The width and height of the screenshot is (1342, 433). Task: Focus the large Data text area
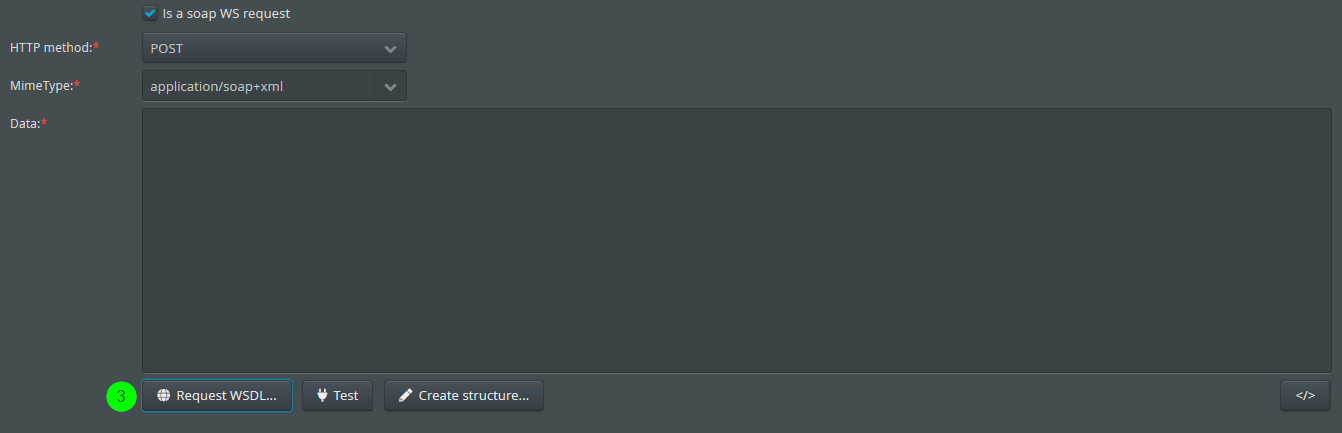(x=737, y=241)
